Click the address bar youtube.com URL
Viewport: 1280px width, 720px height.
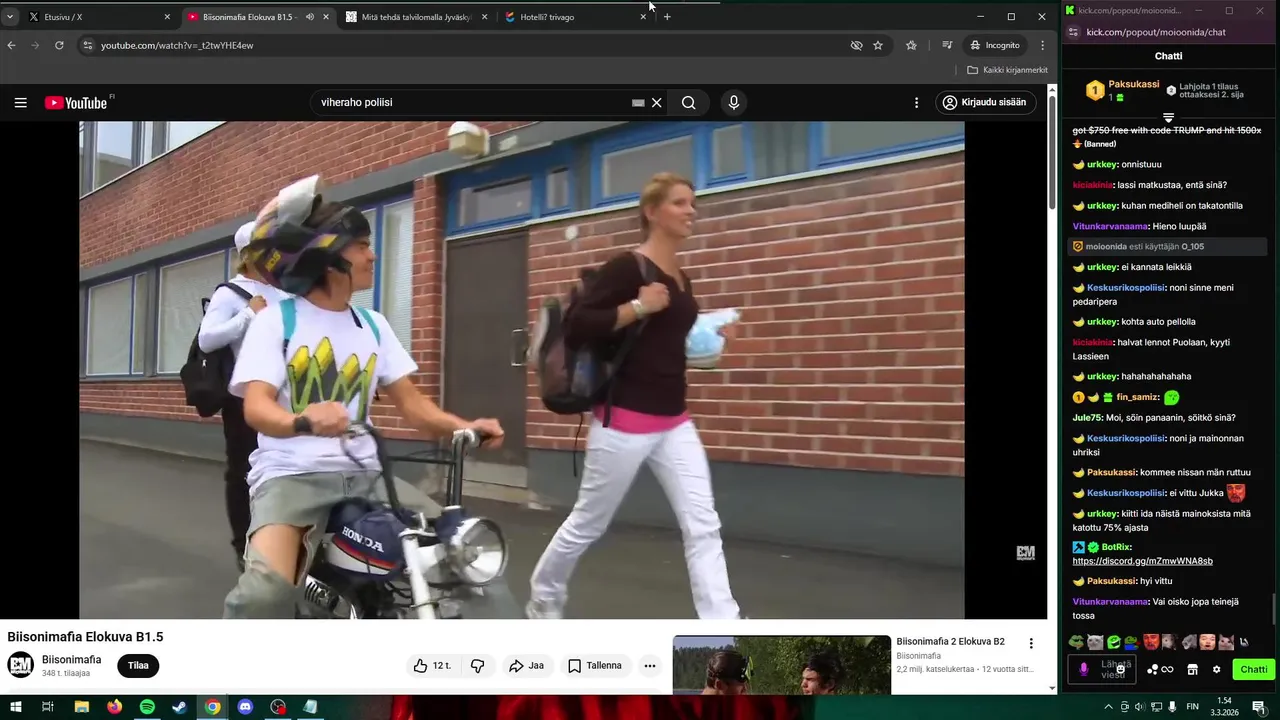coord(177,45)
